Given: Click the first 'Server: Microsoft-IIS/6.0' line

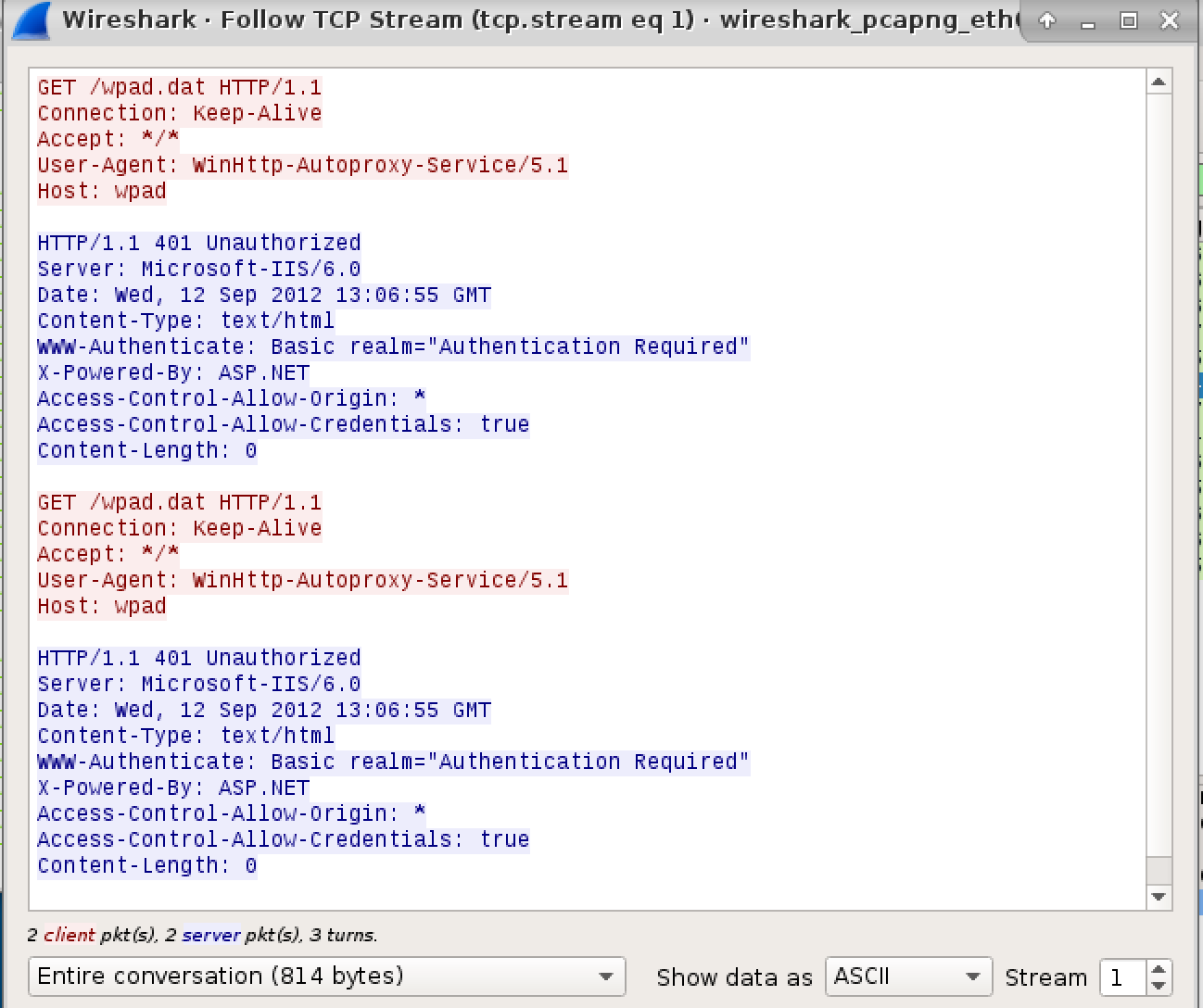Looking at the screenshot, I should point(198,269).
